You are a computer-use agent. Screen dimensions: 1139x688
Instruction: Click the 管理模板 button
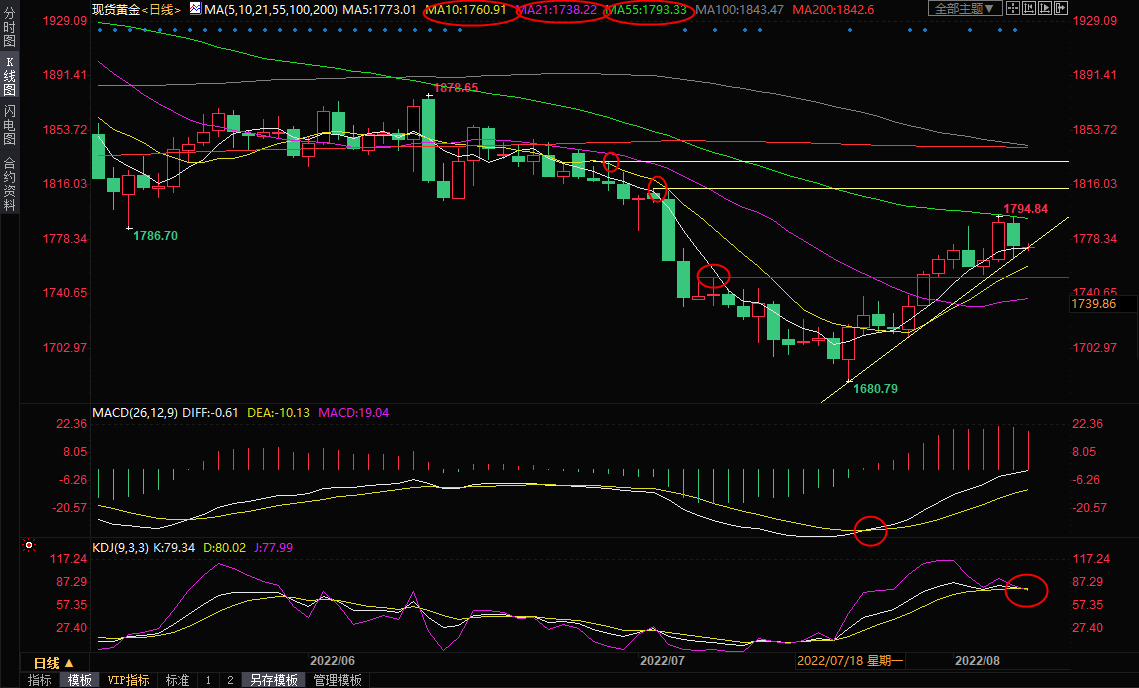pyautogui.click(x=337, y=680)
